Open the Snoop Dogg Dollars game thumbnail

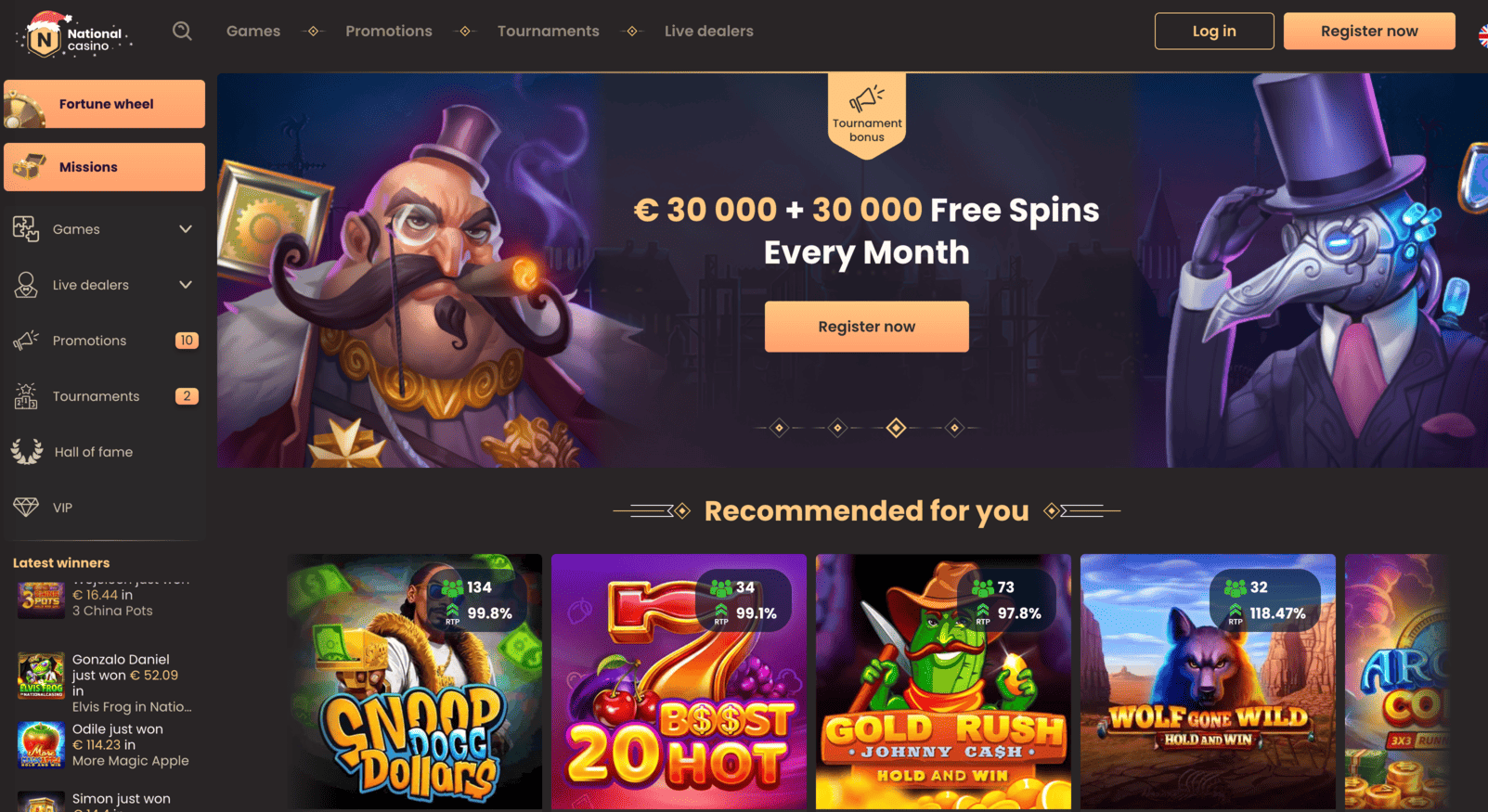414,682
